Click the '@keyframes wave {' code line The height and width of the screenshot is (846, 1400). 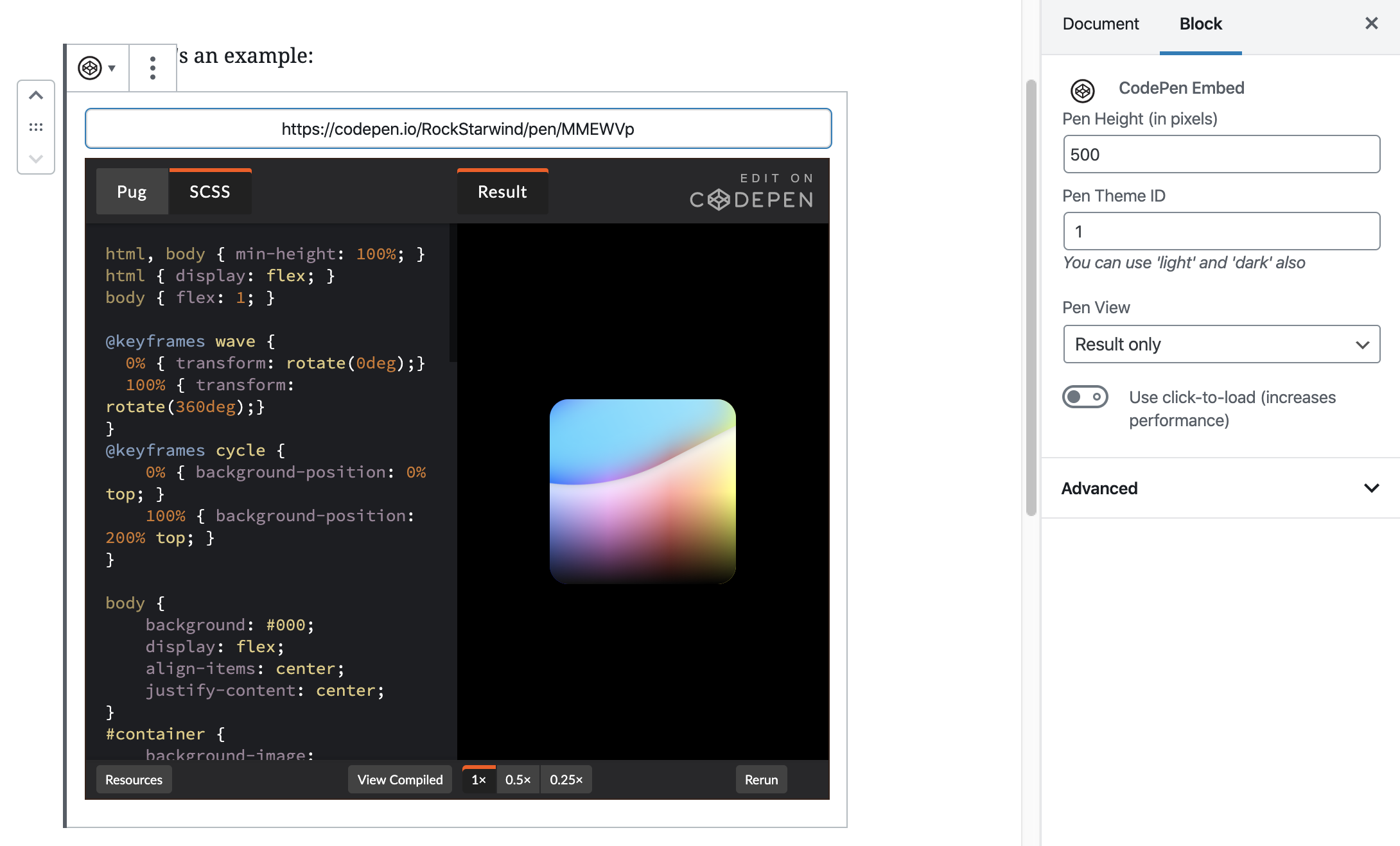point(190,341)
